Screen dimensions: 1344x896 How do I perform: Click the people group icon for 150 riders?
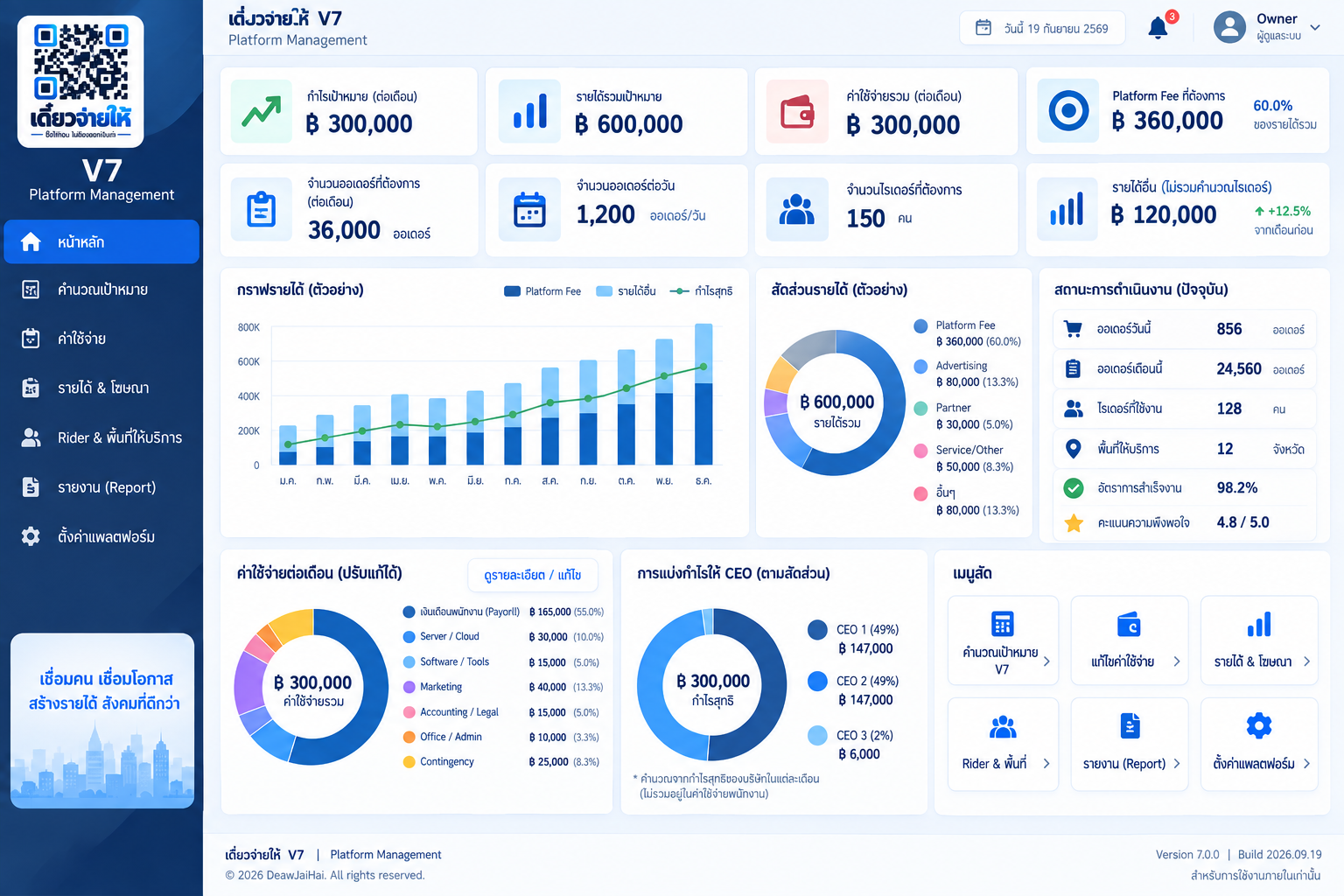796,209
